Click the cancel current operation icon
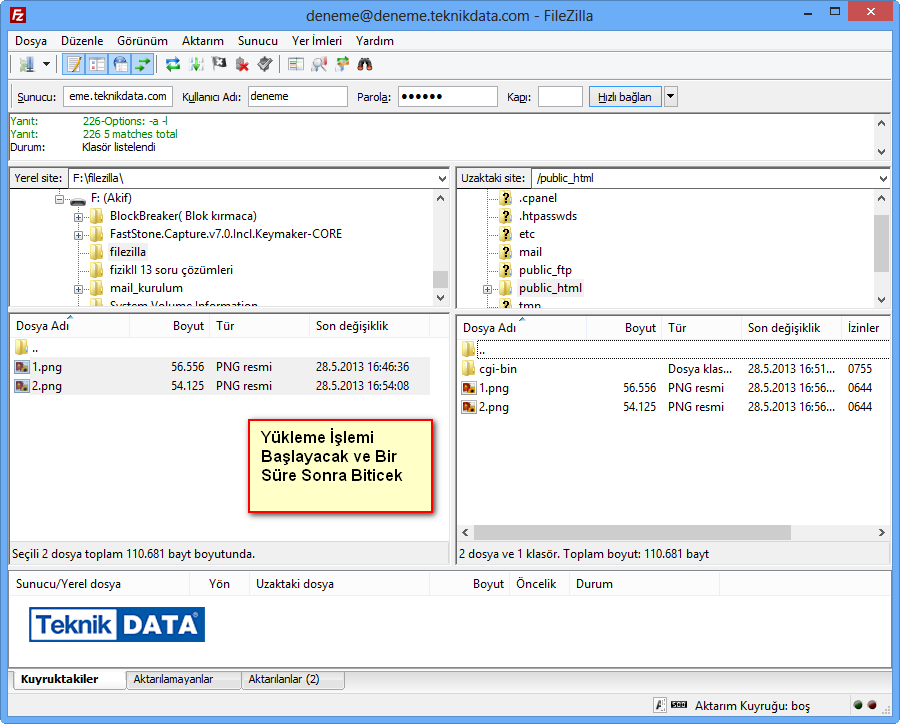The height and width of the screenshot is (724, 900). (x=219, y=64)
